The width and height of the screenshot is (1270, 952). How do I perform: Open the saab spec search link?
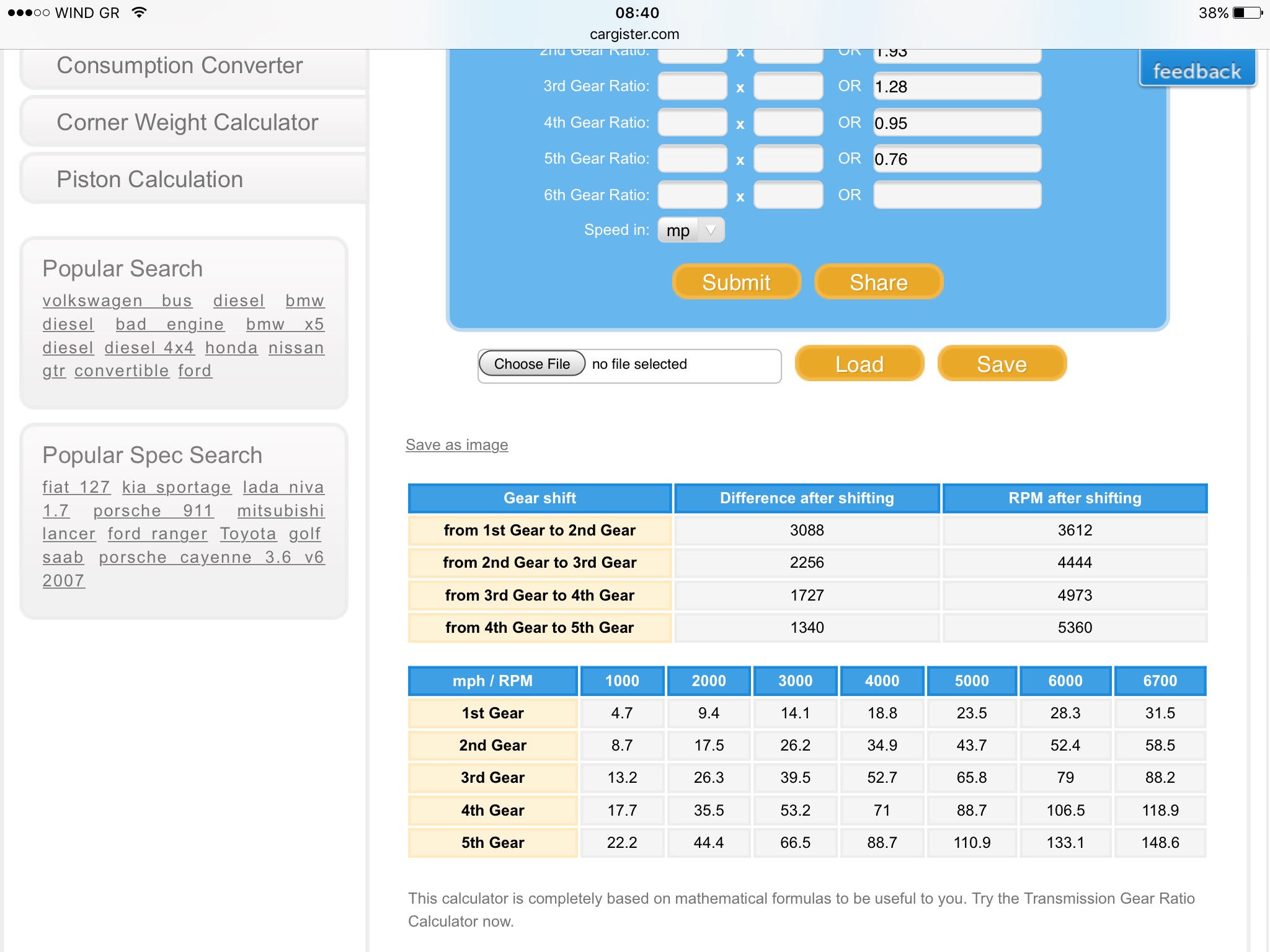(63, 557)
